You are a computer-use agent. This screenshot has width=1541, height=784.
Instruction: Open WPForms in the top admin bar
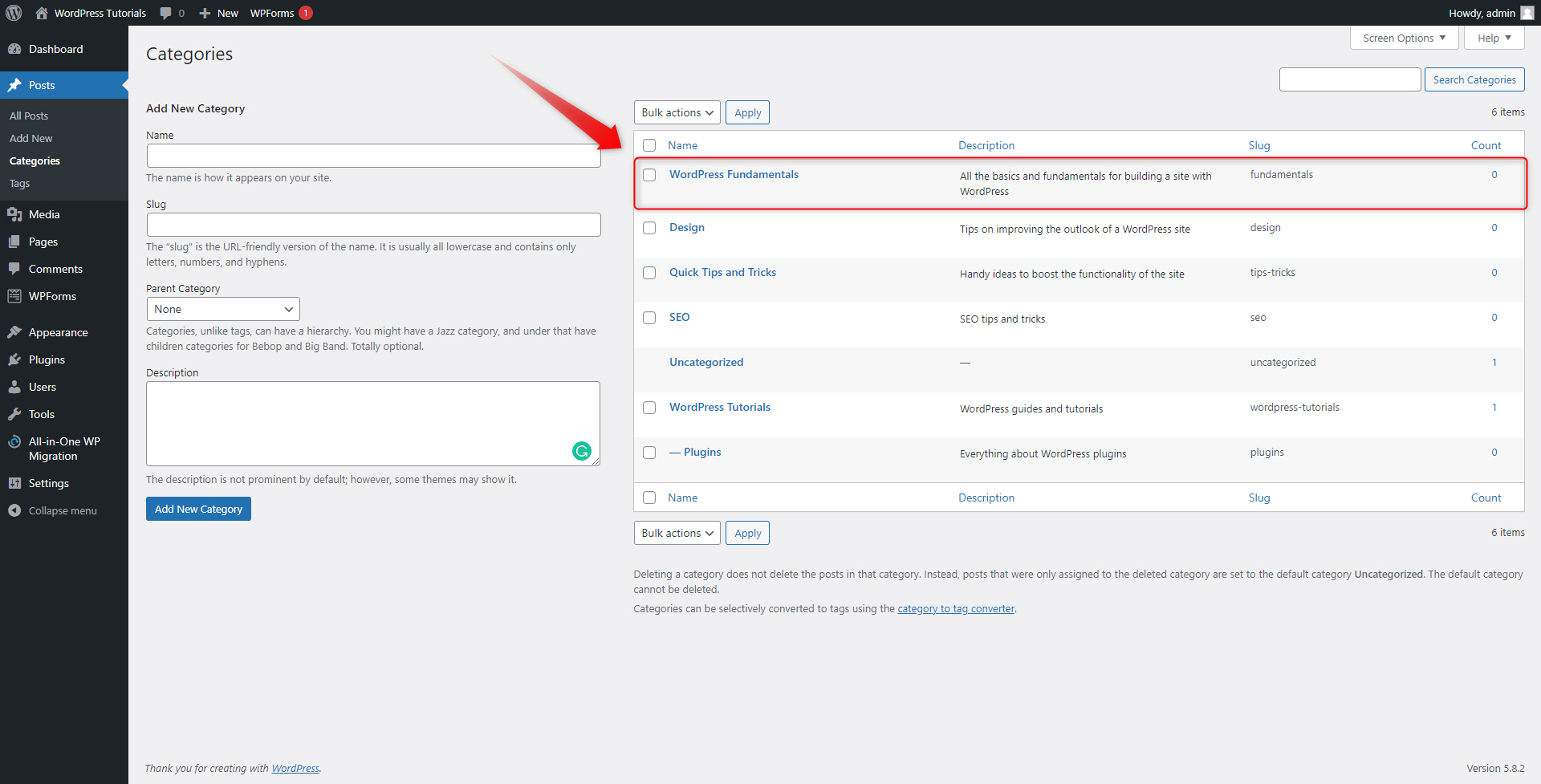point(272,13)
